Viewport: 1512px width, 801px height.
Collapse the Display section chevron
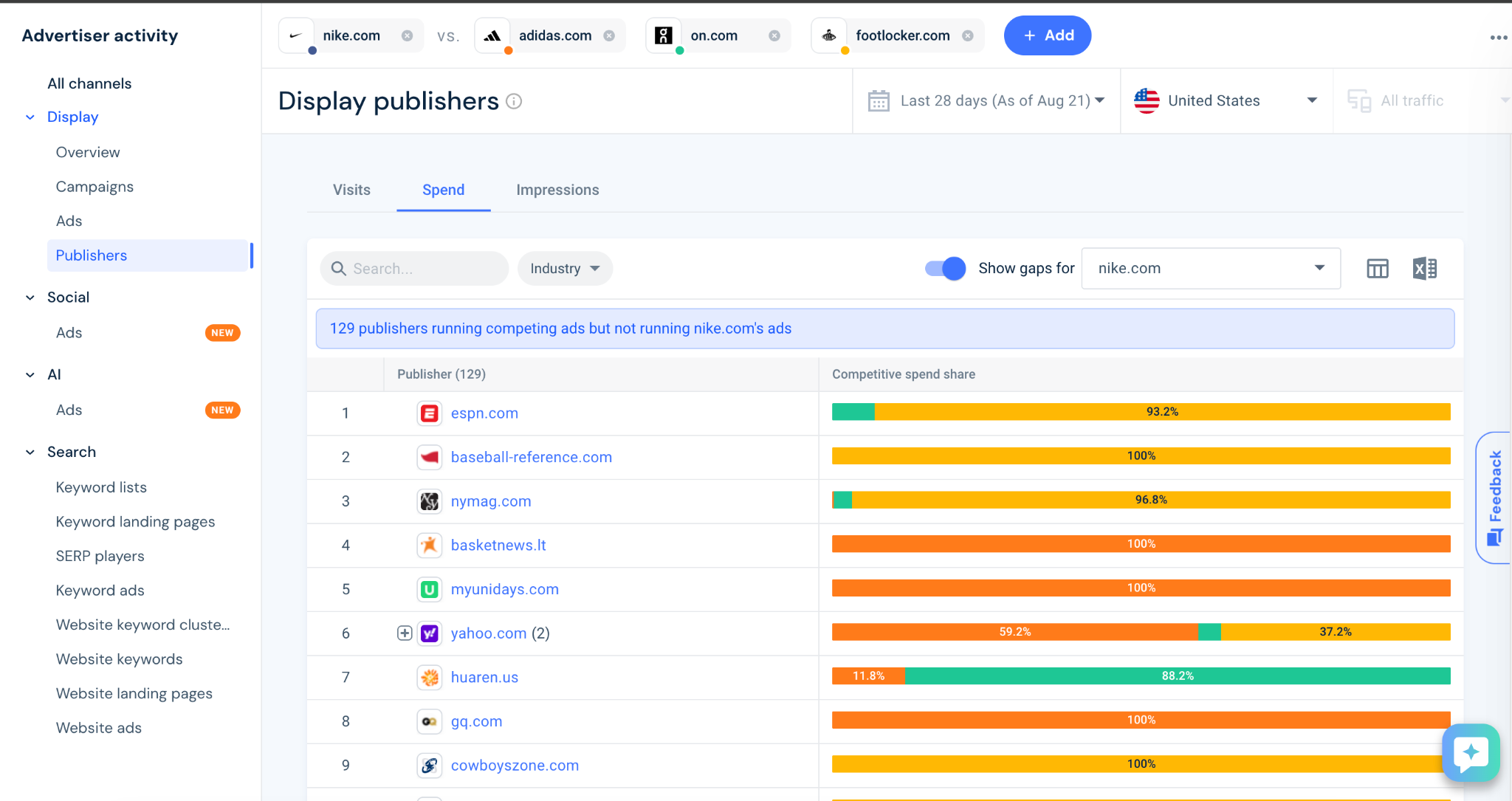click(x=30, y=117)
